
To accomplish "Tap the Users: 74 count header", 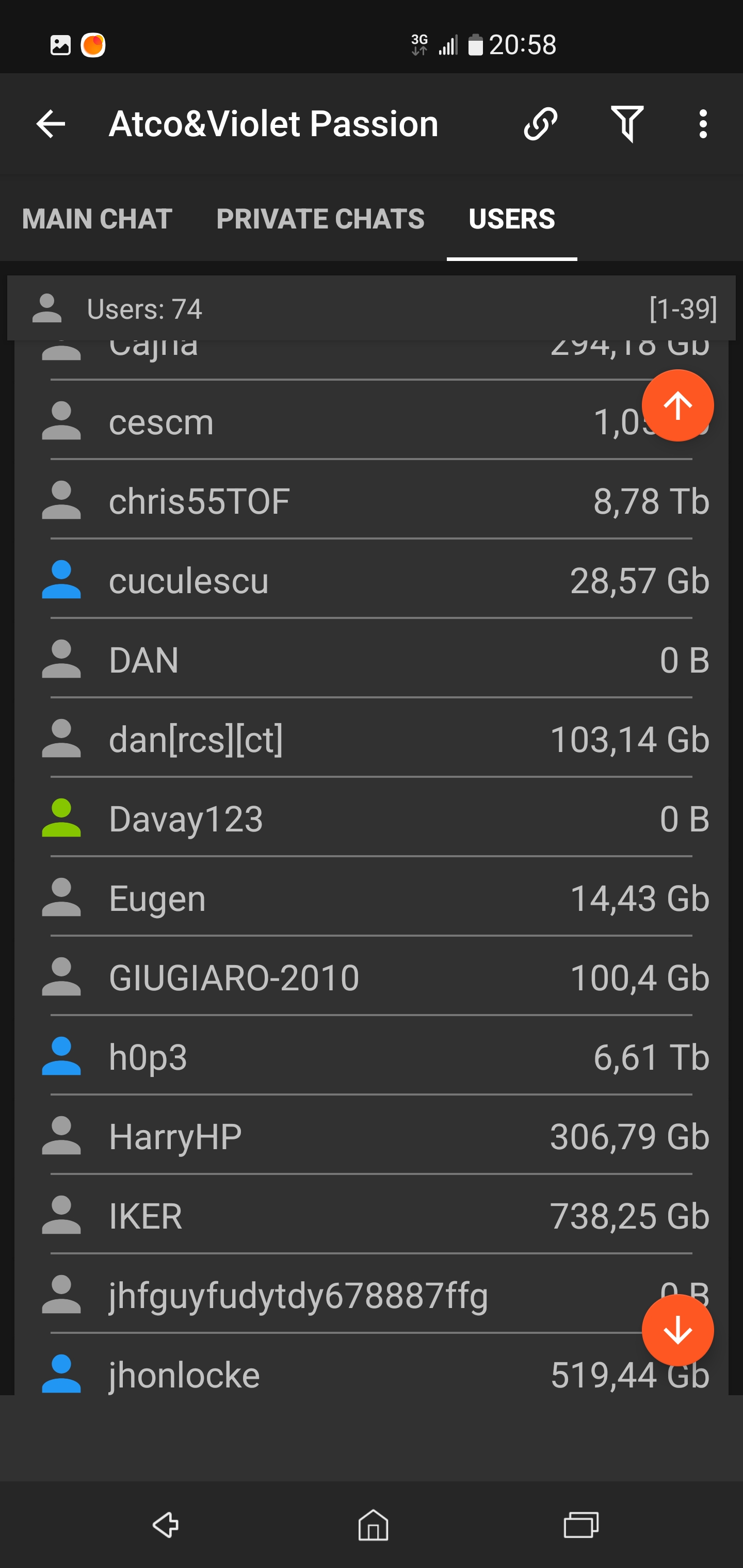I will coord(144,309).
